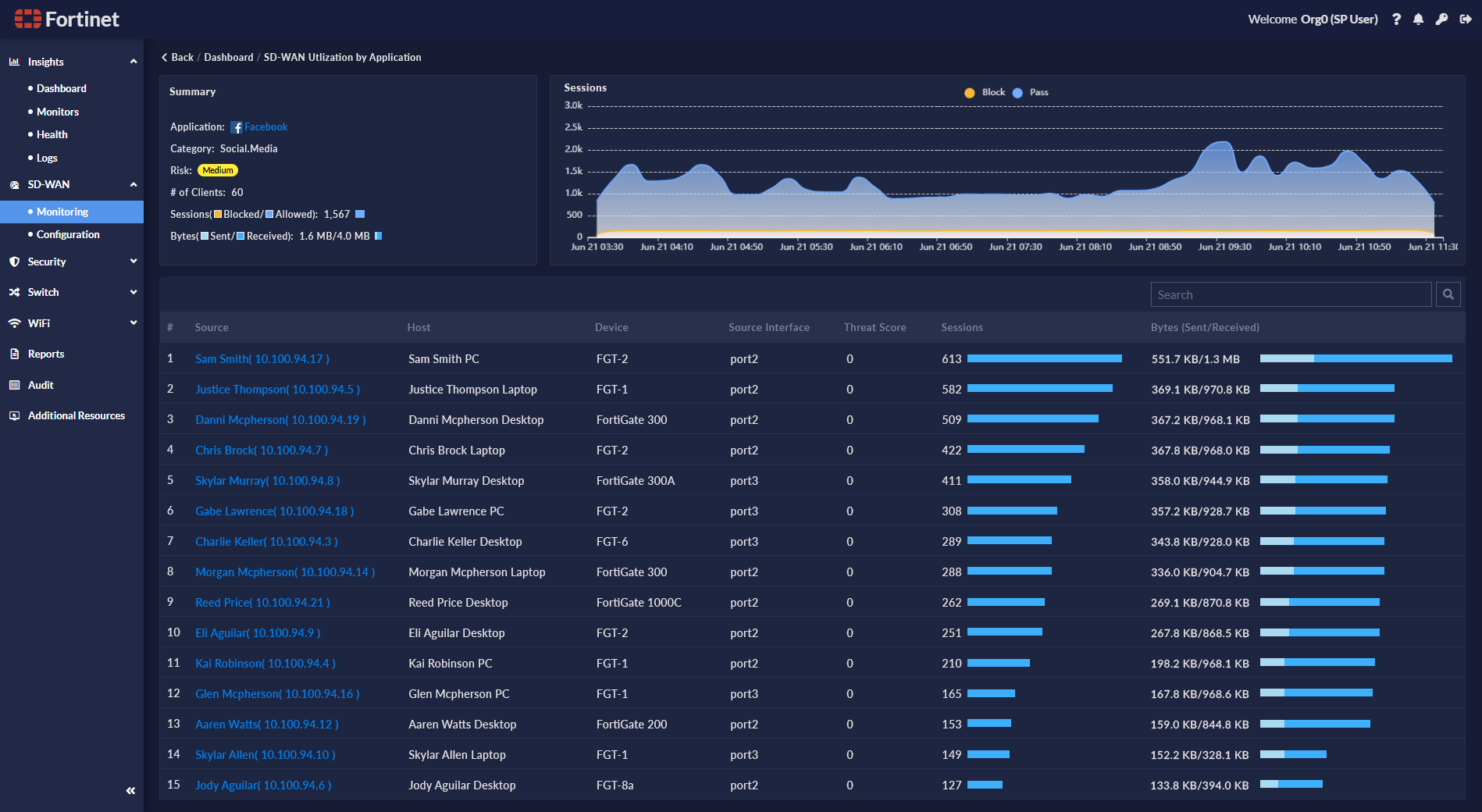Click the Facebook application icon

pyautogui.click(x=237, y=127)
